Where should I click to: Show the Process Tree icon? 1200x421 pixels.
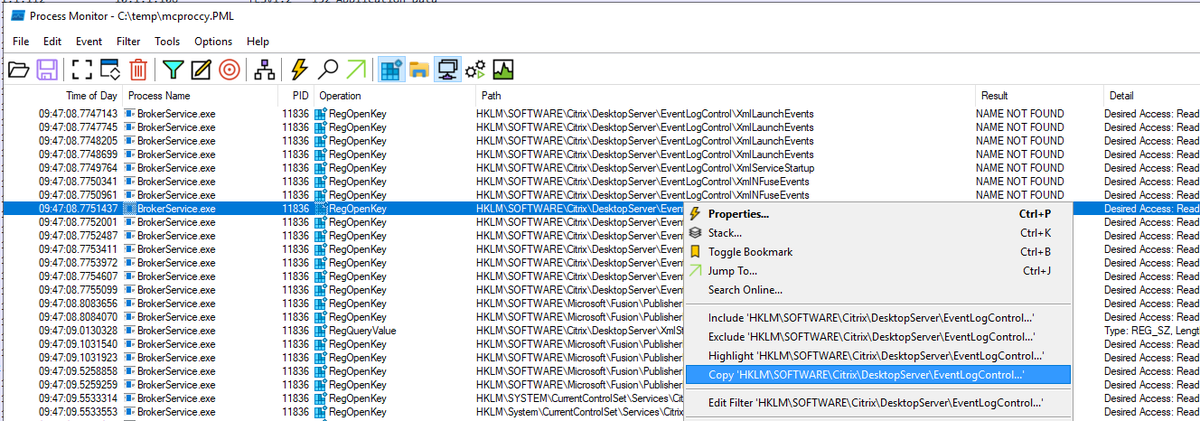(x=264, y=69)
